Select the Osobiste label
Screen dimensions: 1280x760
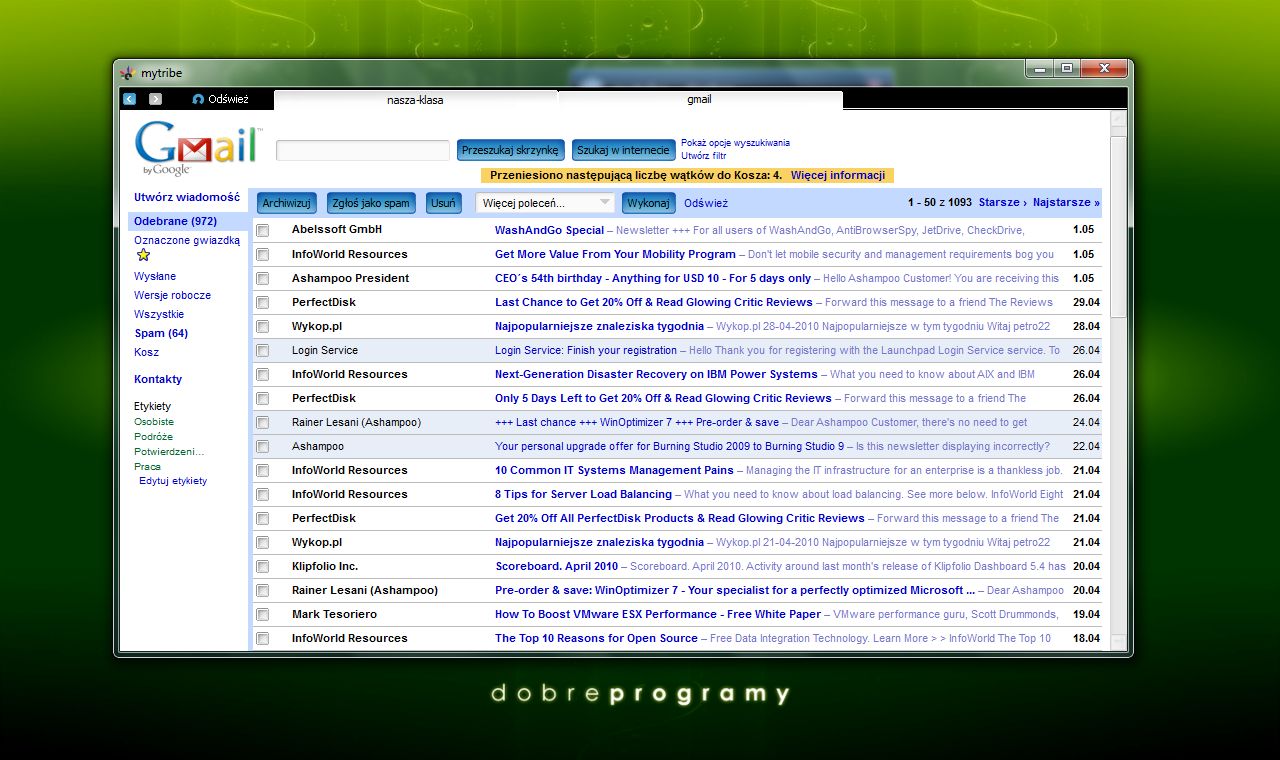[154, 422]
